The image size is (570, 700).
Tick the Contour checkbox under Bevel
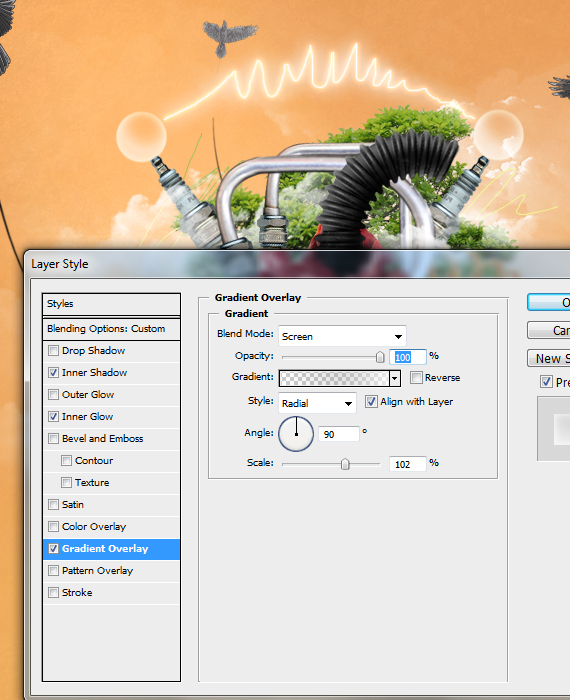point(66,460)
